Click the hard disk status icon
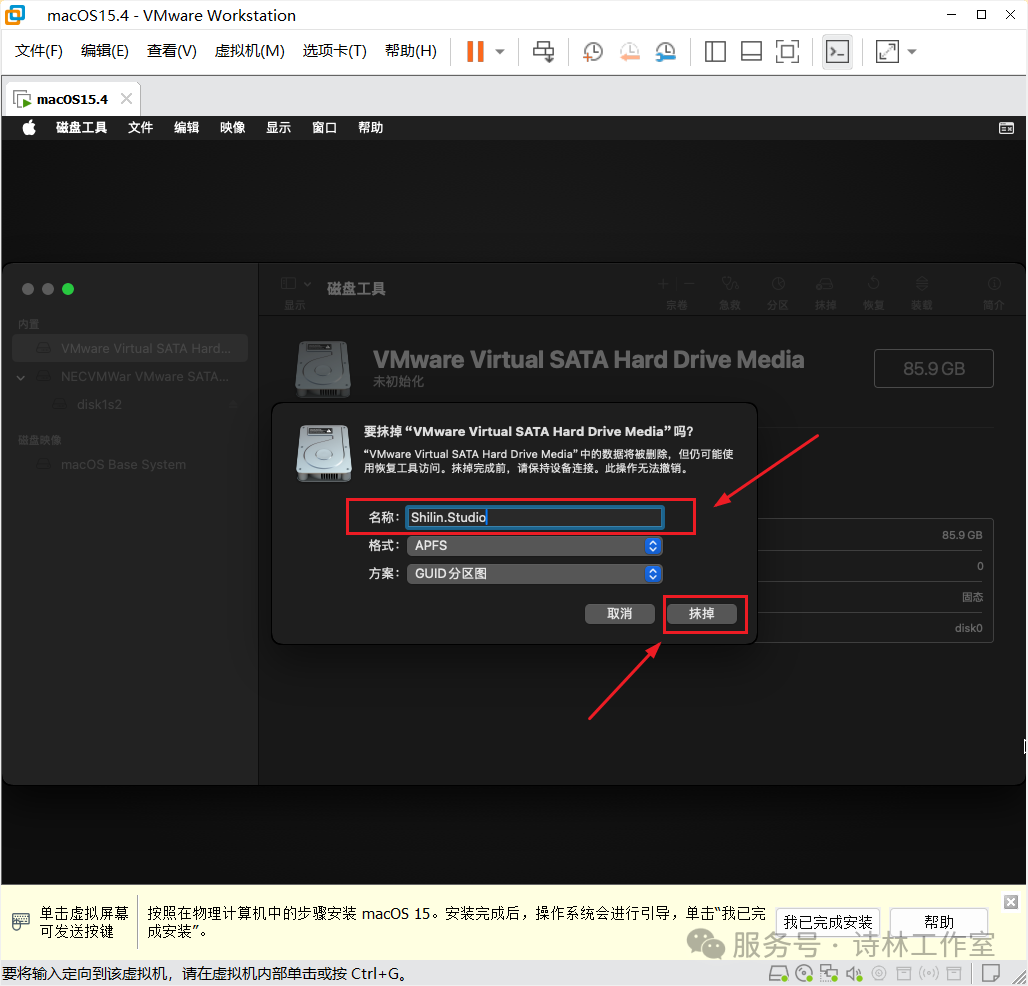The width and height of the screenshot is (1028, 986). tap(779, 974)
